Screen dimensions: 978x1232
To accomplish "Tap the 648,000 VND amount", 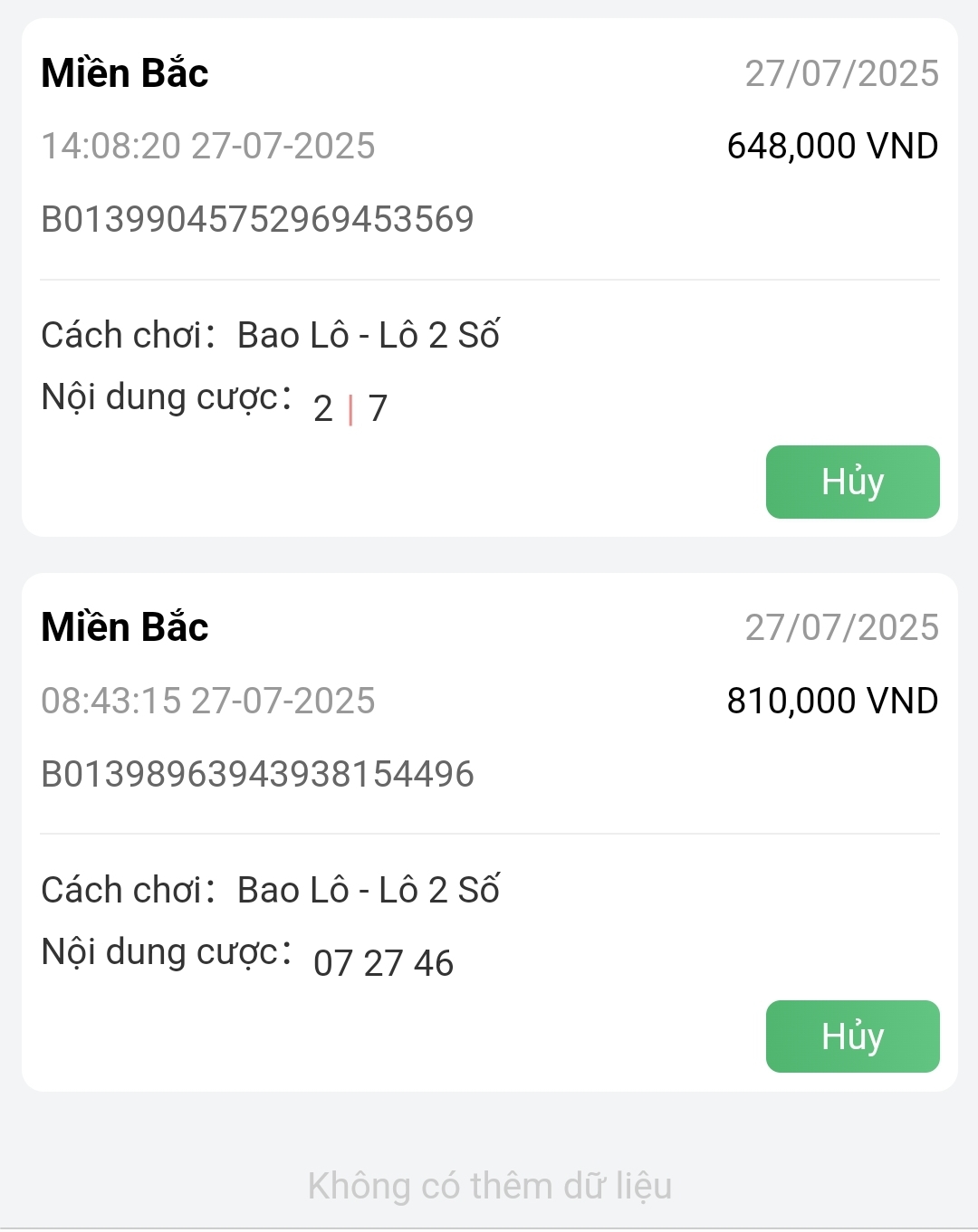I will coord(832,146).
